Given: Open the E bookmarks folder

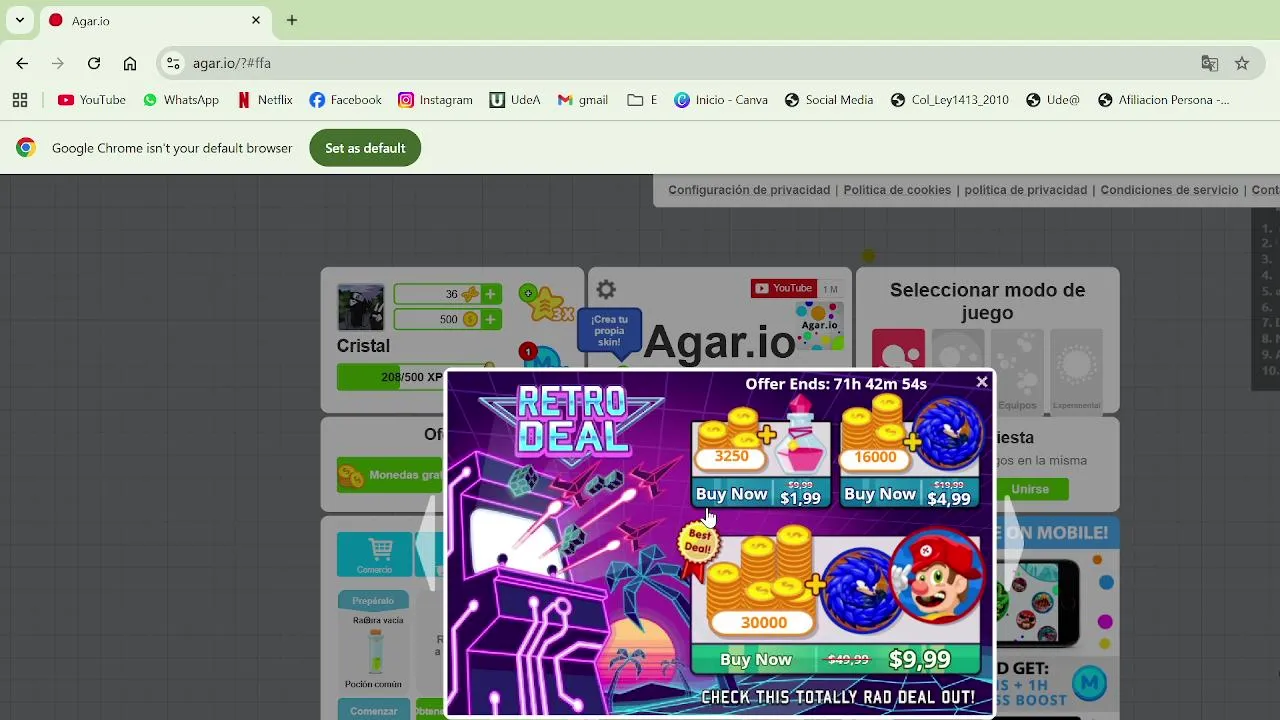Looking at the screenshot, I should point(642,100).
